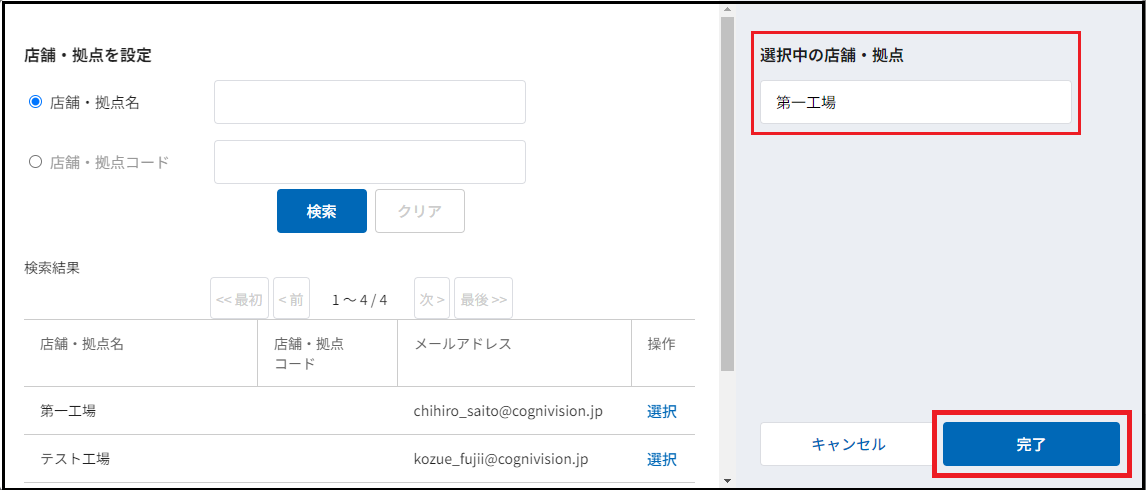1146x490 pixels.
Task: Click the 店舗・拠点コード text input field
Action: [x=369, y=162]
